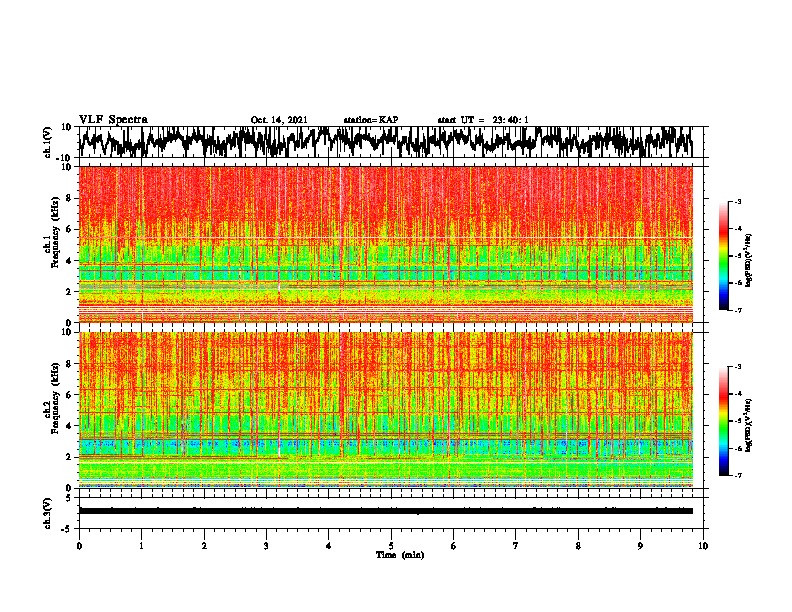Click the ch.1 voltage waveform plot
792x612 pixels.
(x=391, y=142)
